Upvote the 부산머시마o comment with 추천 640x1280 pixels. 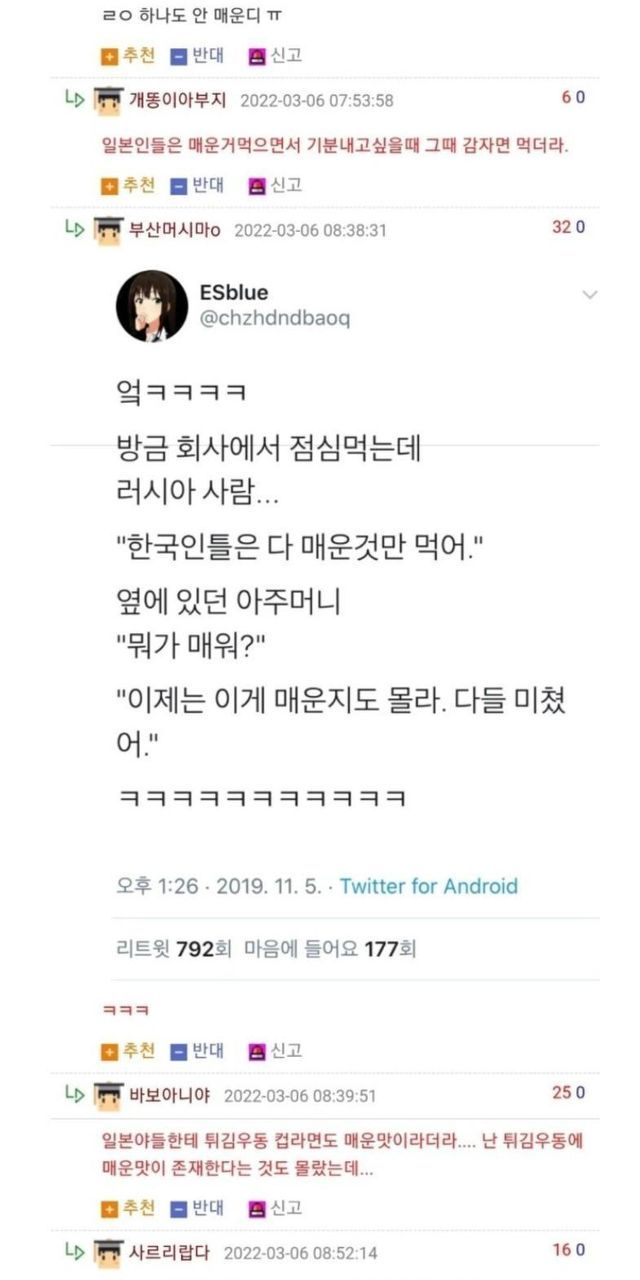pos(129,1051)
